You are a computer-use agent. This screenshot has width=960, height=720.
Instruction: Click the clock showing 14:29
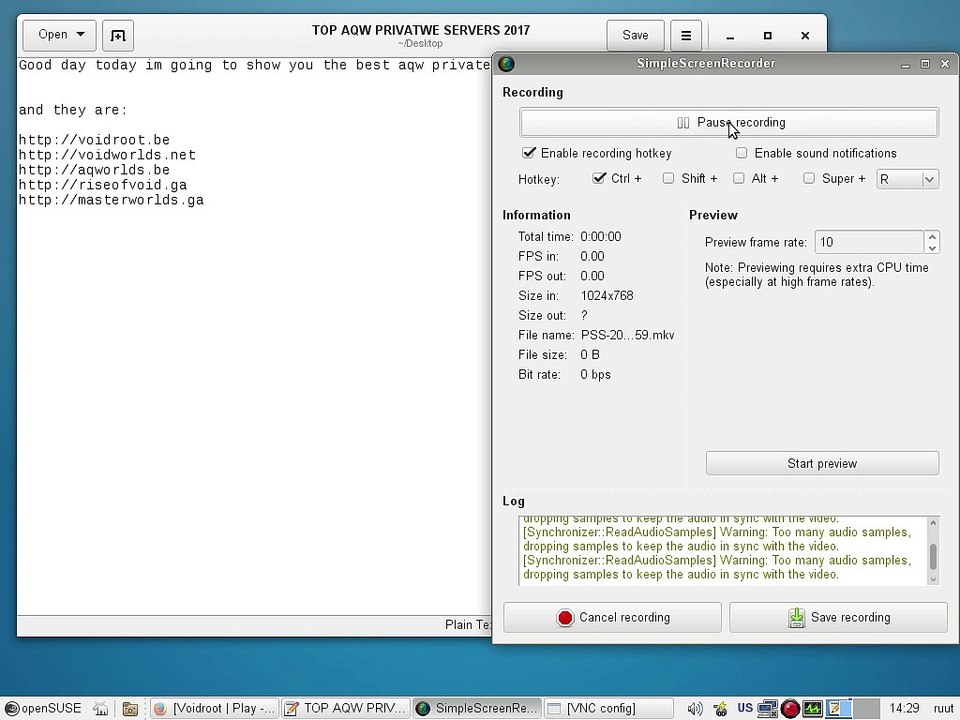click(904, 708)
